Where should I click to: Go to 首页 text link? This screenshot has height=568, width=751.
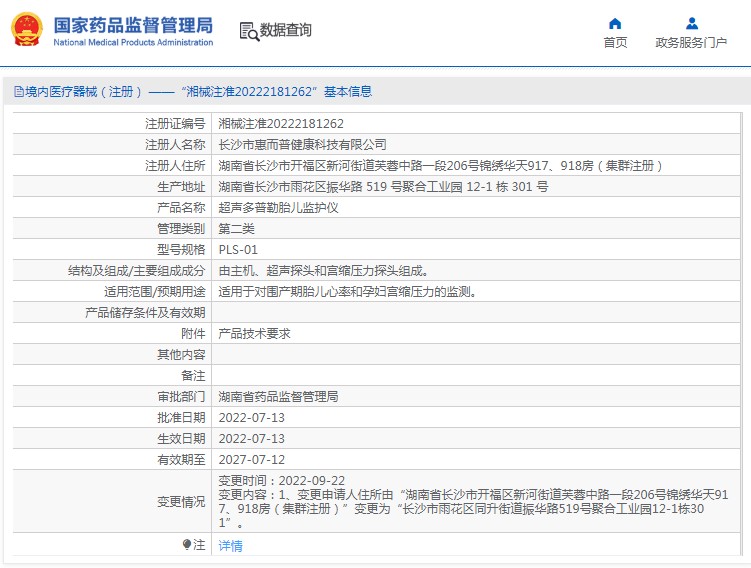tap(615, 43)
